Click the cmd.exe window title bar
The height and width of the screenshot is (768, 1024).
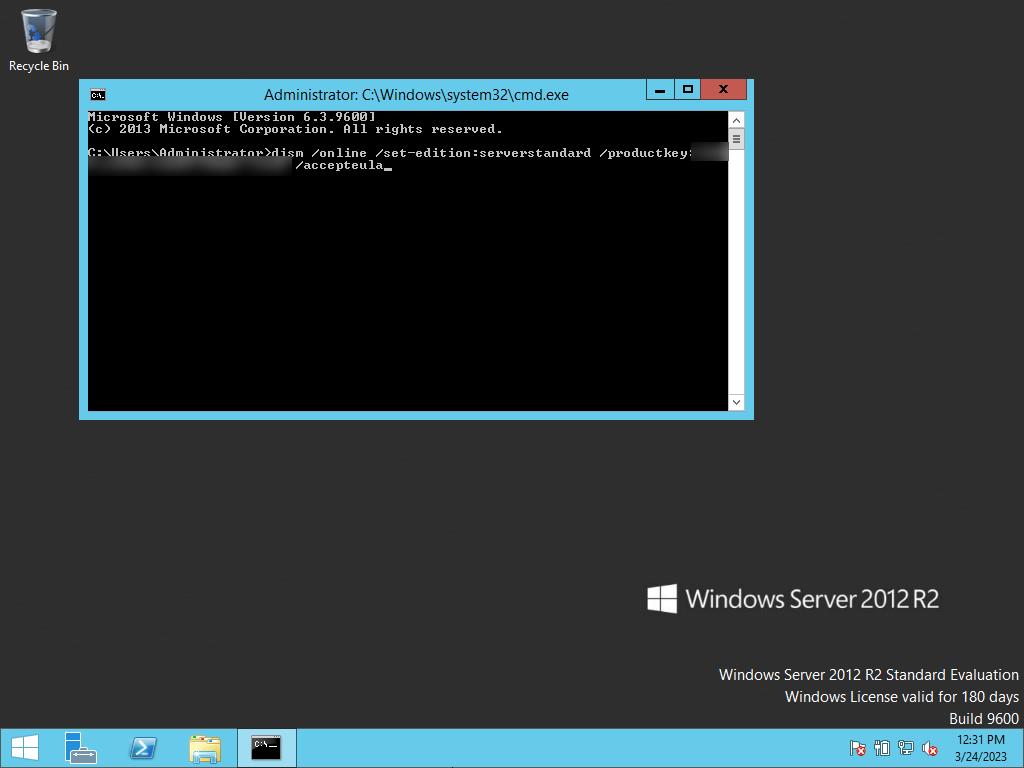(x=416, y=95)
